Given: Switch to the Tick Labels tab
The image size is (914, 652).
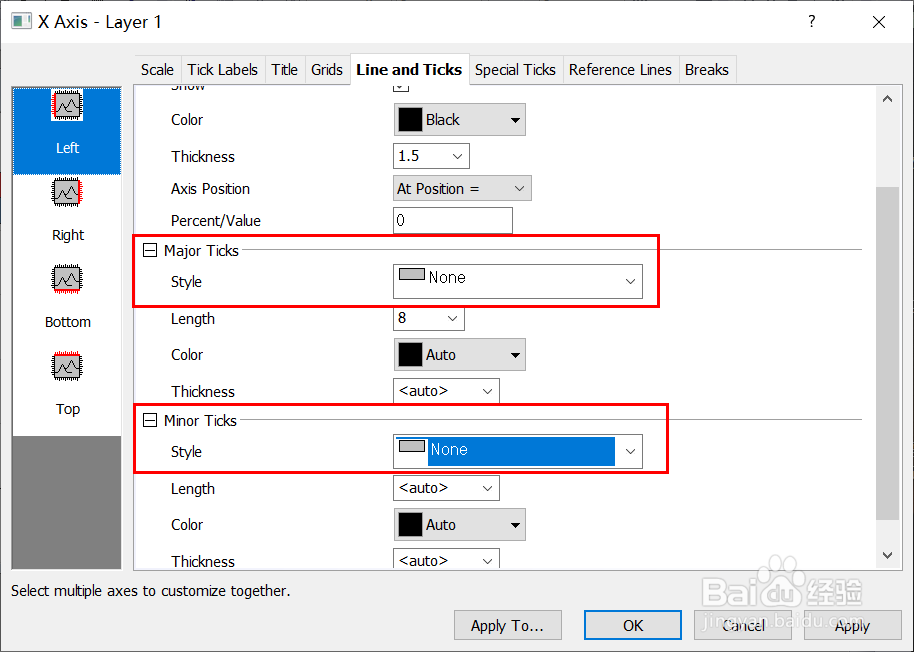Looking at the screenshot, I should [222, 69].
